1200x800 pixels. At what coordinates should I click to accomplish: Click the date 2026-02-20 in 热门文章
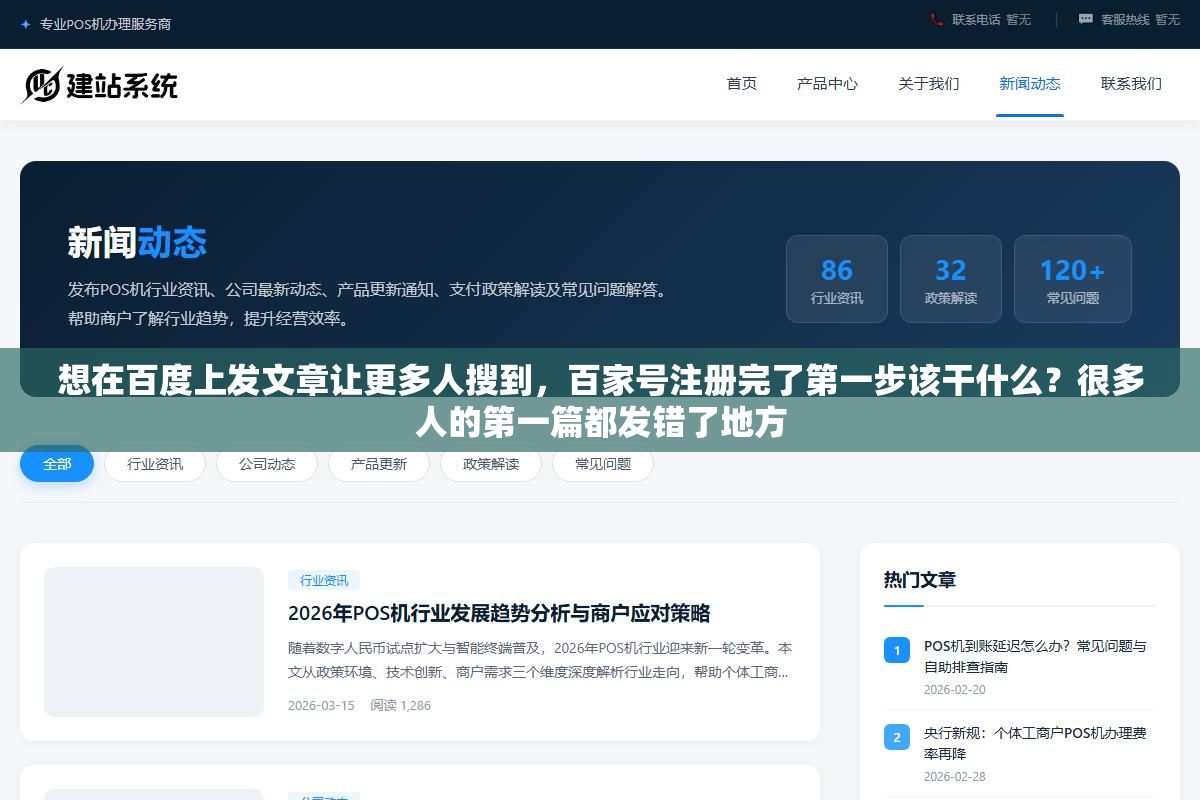point(955,690)
